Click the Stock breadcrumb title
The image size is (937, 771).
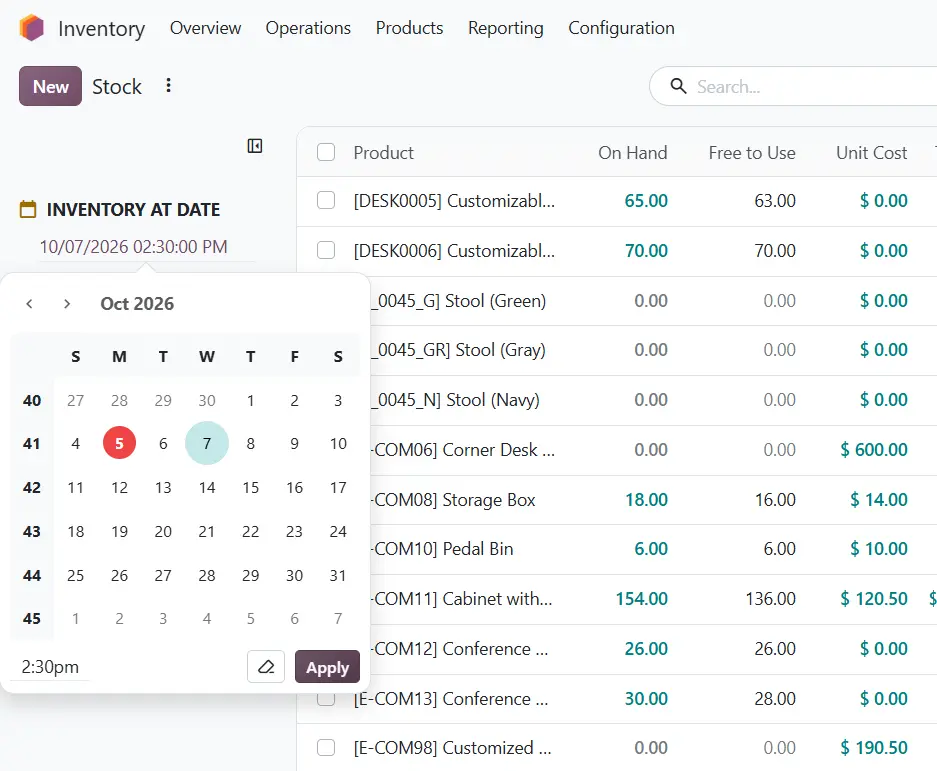coord(117,87)
